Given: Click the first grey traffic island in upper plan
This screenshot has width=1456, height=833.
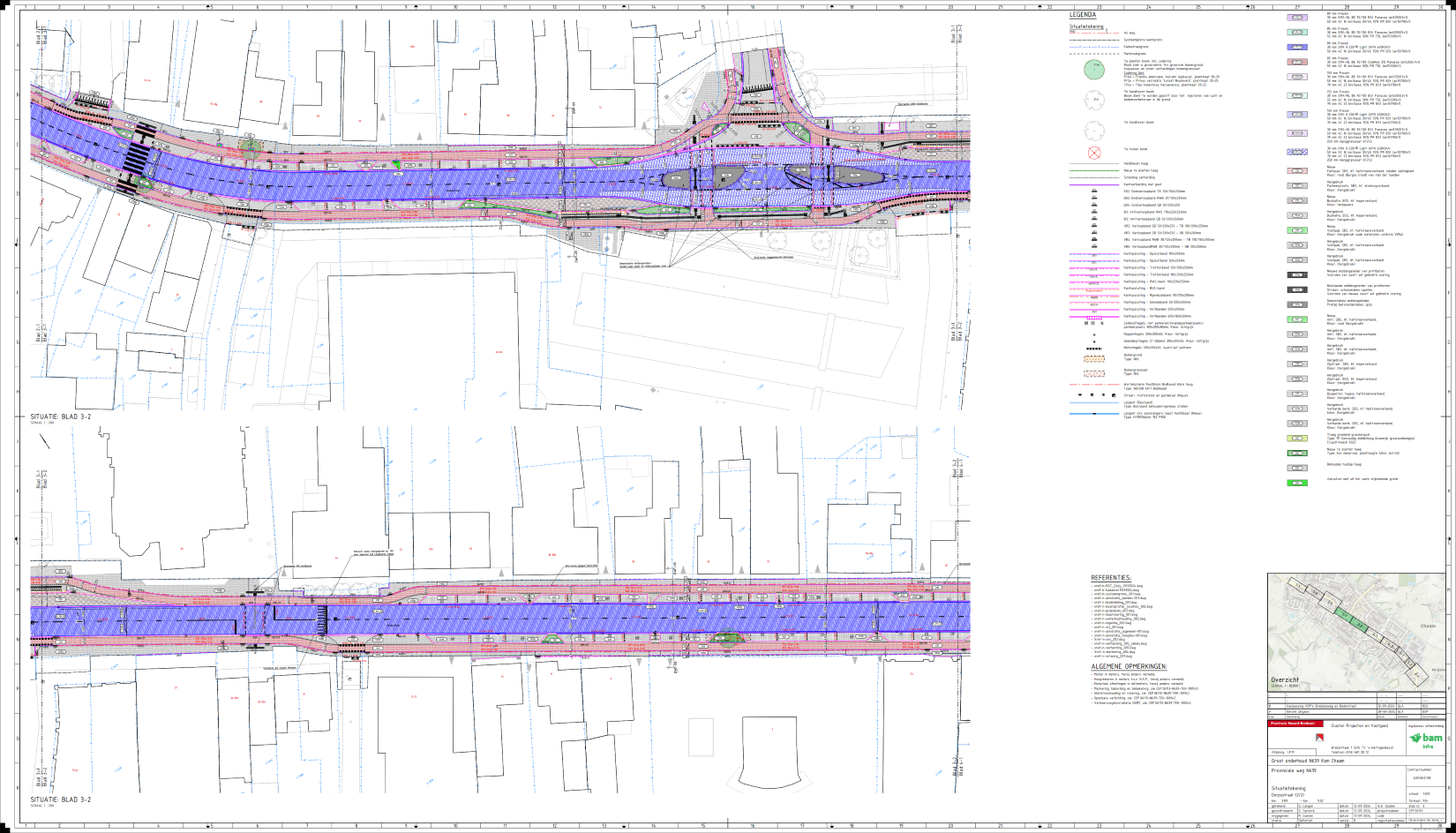Looking at the screenshot, I should pos(678,177).
